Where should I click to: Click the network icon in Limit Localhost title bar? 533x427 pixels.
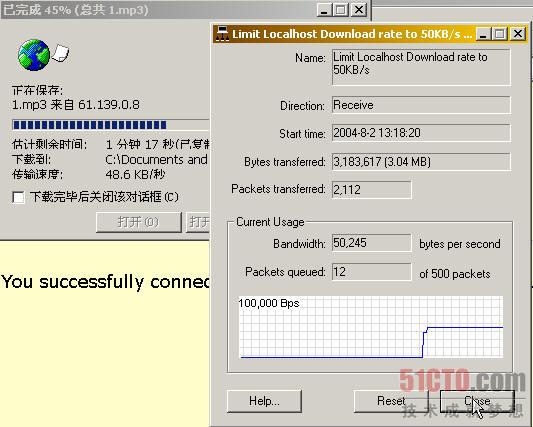[222, 34]
